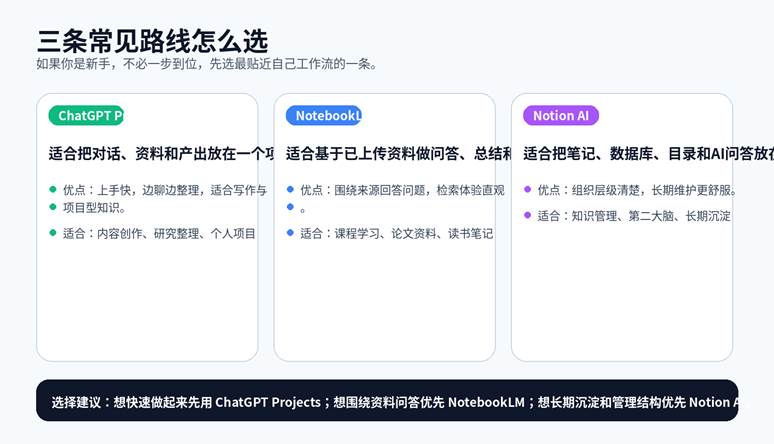Click the subtitle starting with "如果你是新手"
Viewport: 774px width, 444px height.
point(206,64)
